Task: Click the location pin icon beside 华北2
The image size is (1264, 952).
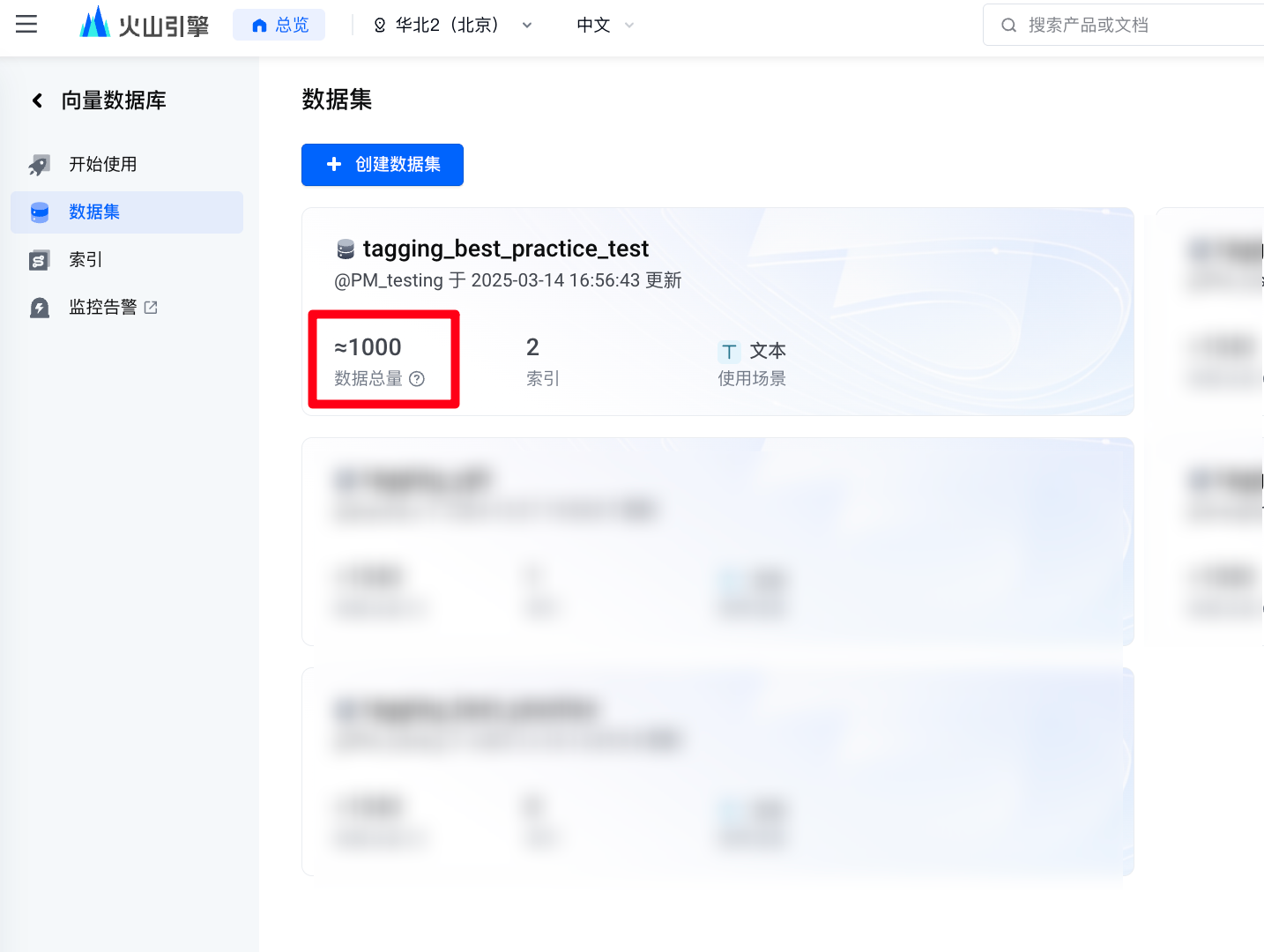Action: tap(380, 26)
